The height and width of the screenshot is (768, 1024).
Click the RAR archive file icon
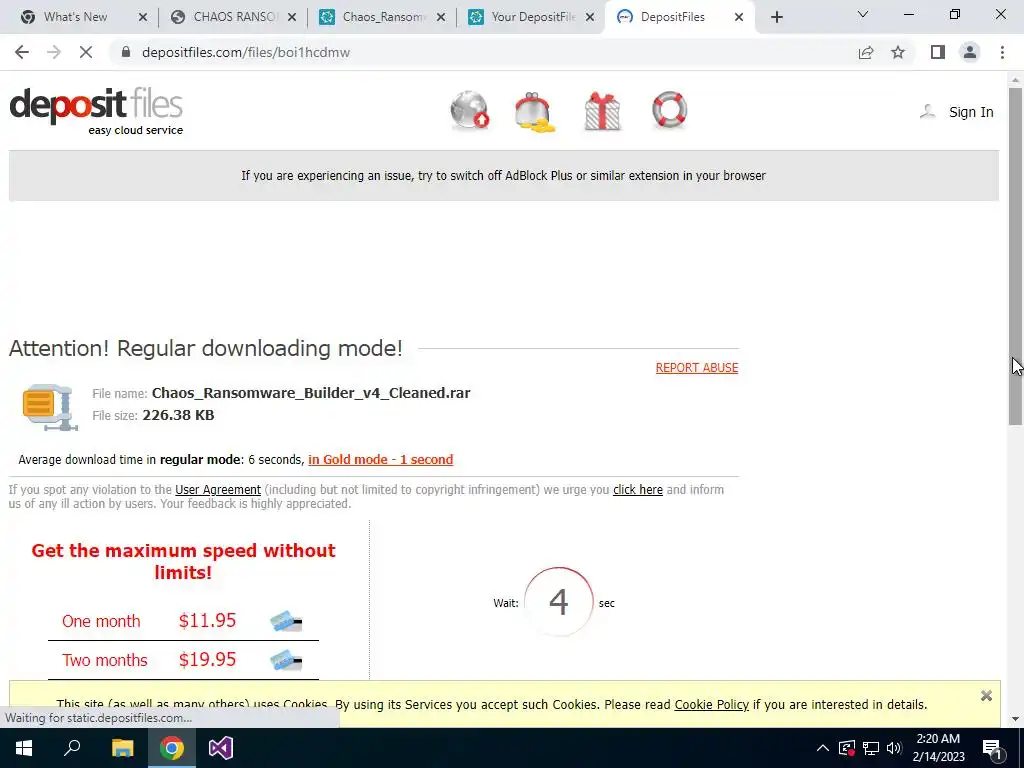coord(50,407)
